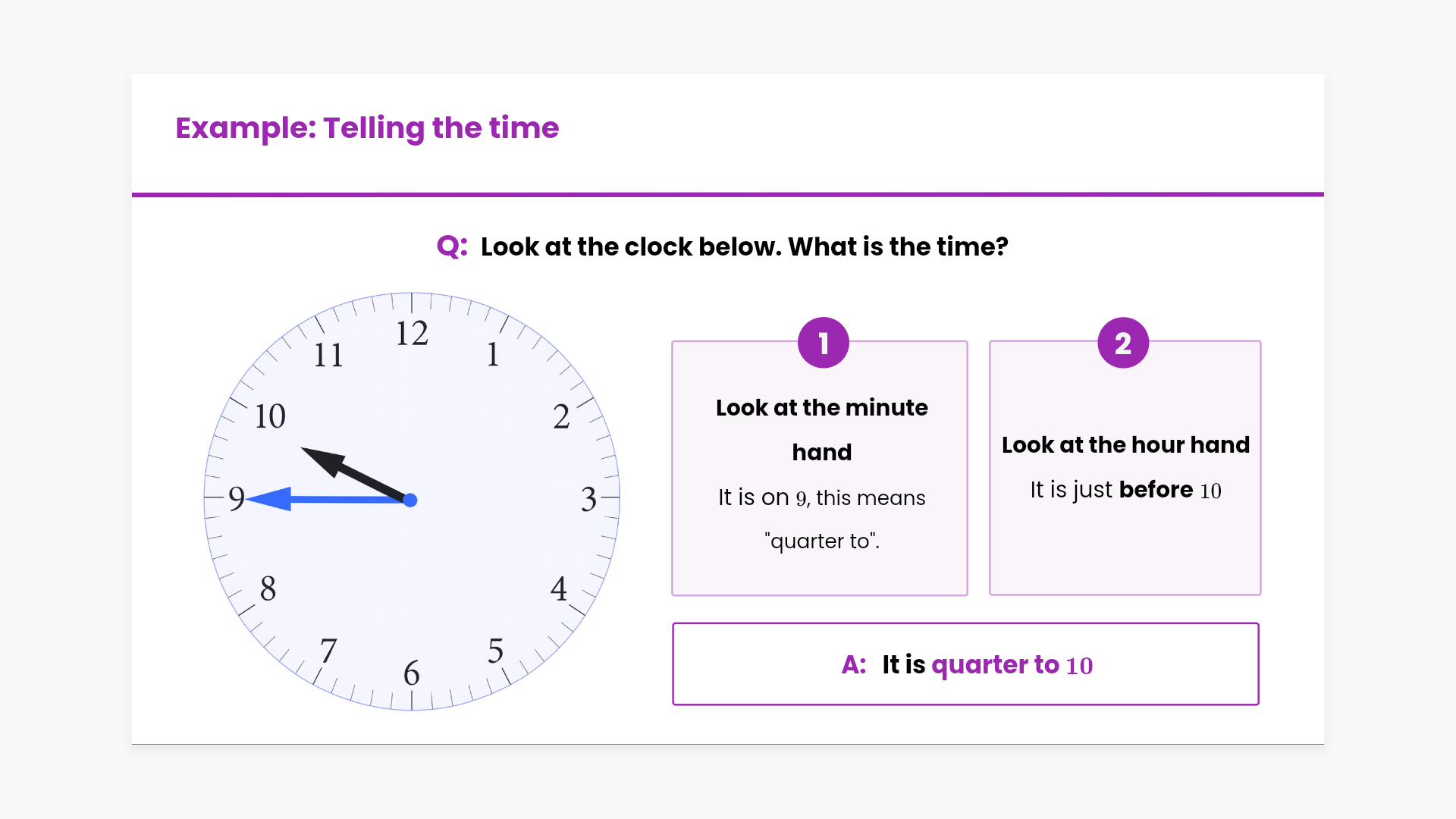Tap number 1 on the clock face
1456x819 pixels.
point(493,354)
